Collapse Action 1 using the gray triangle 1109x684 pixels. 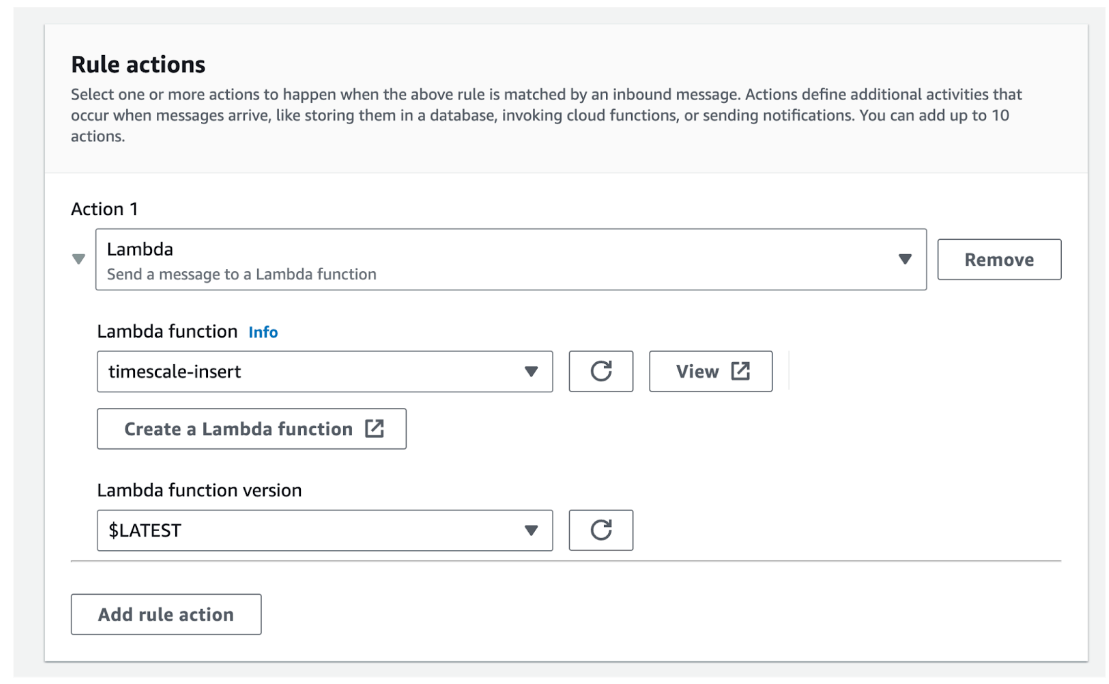pyautogui.click(x=79, y=260)
